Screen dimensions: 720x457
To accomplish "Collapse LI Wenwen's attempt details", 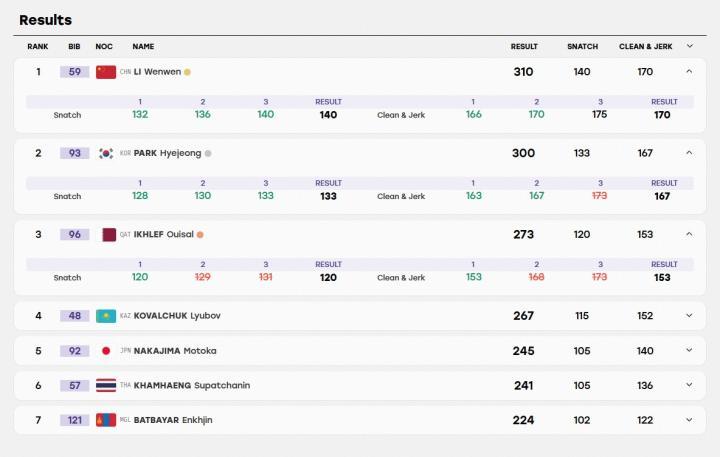I will pos(689,71).
